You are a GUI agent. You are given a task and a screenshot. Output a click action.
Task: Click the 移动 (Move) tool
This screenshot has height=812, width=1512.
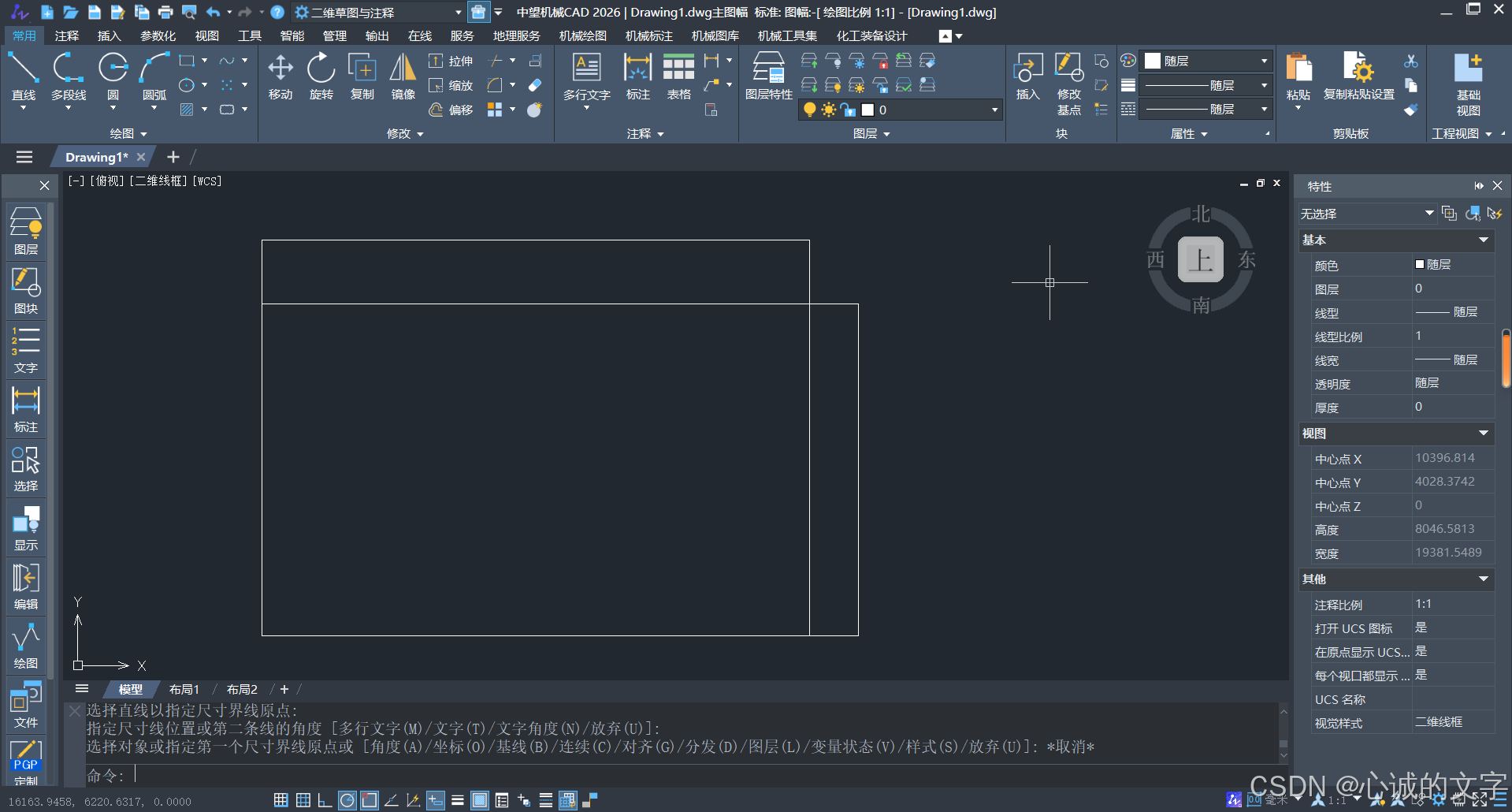(280, 75)
